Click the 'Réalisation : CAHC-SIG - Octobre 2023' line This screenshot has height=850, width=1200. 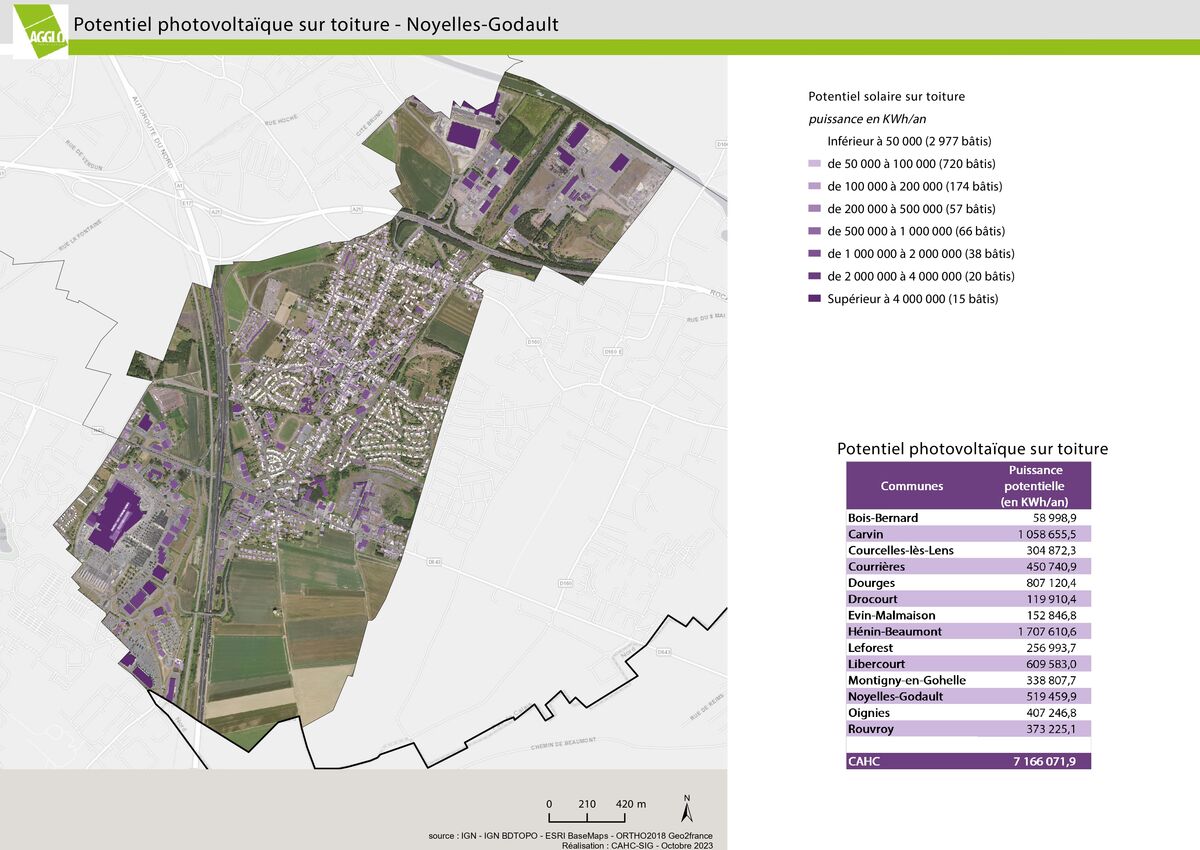pyautogui.click(x=638, y=846)
